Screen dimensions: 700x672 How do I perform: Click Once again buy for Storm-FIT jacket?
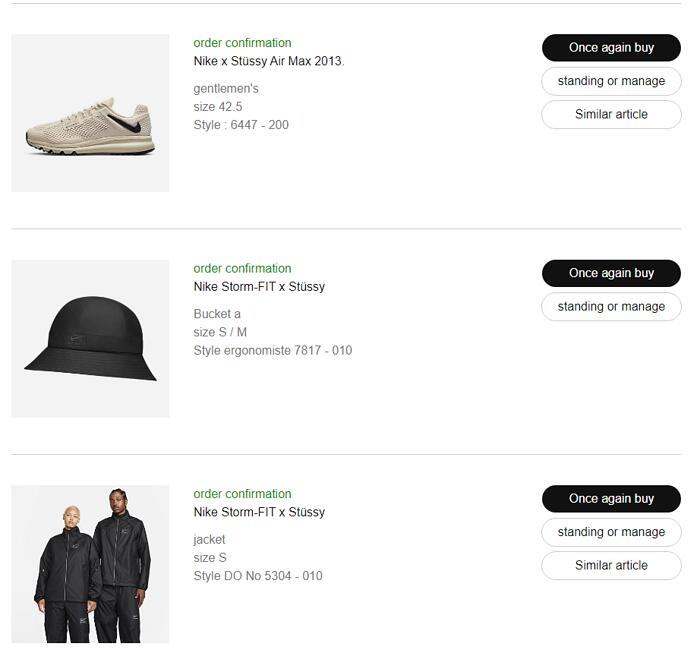(611, 498)
